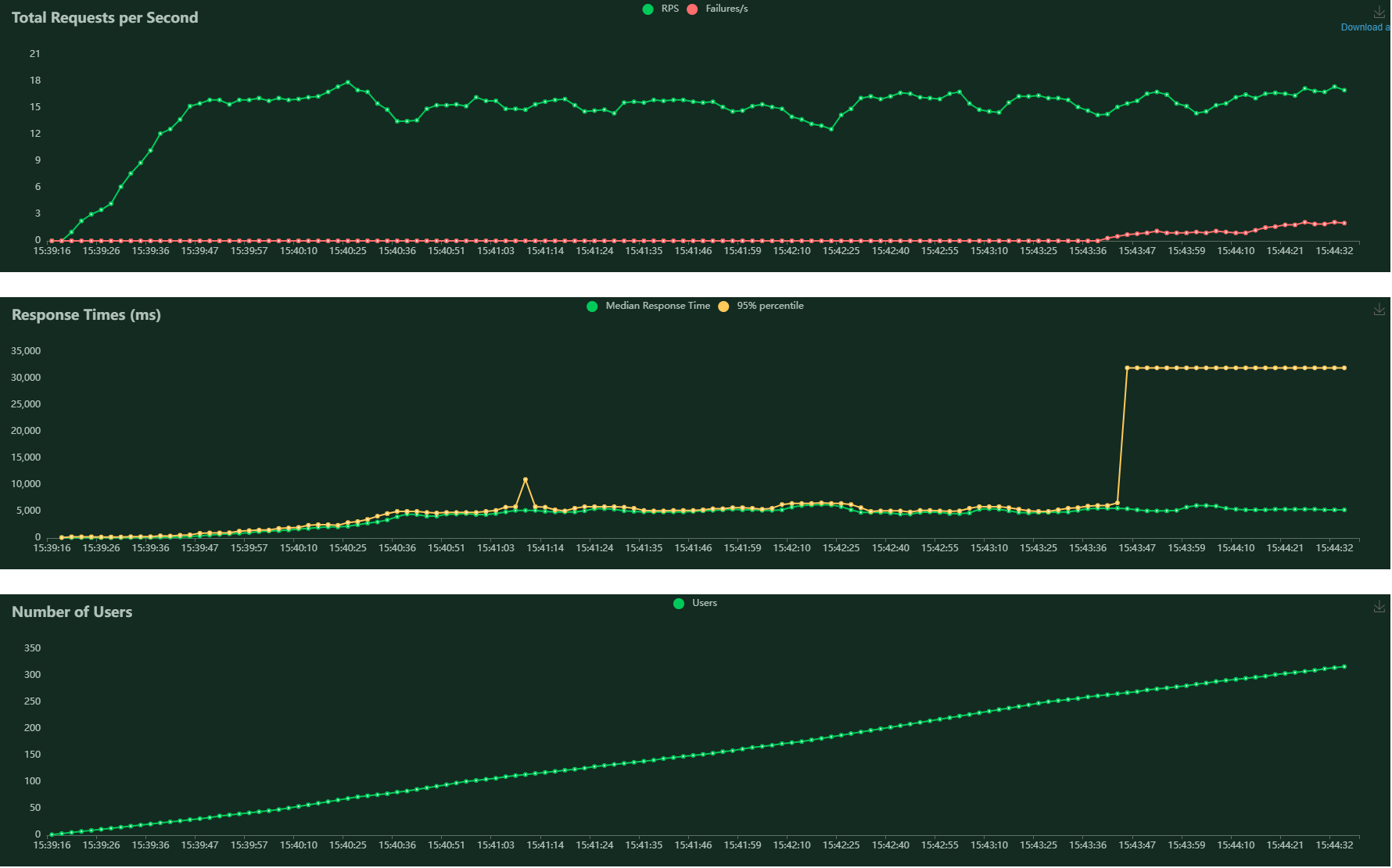Click the 95% percentile spike point near 15:41:08
Image resolution: width=1392 pixels, height=868 pixels.
coord(526,479)
